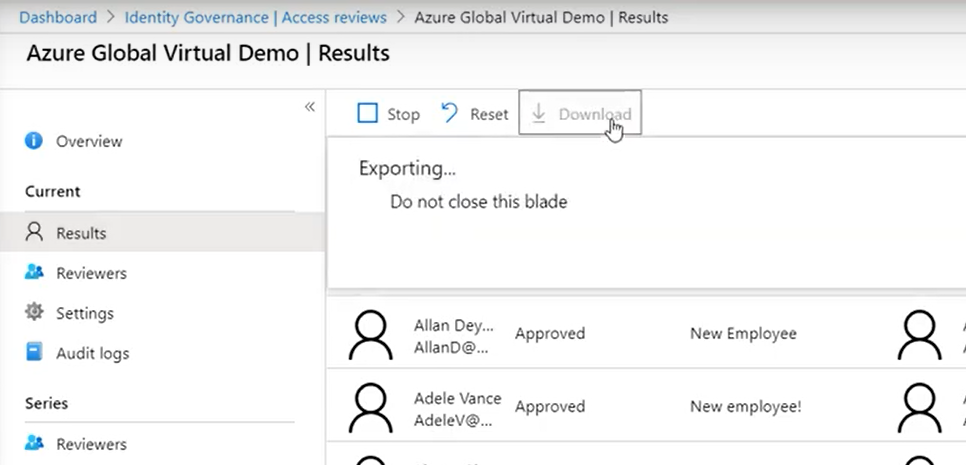
Task: Click Approved status in Allan's row
Action: pyautogui.click(x=550, y=333)
